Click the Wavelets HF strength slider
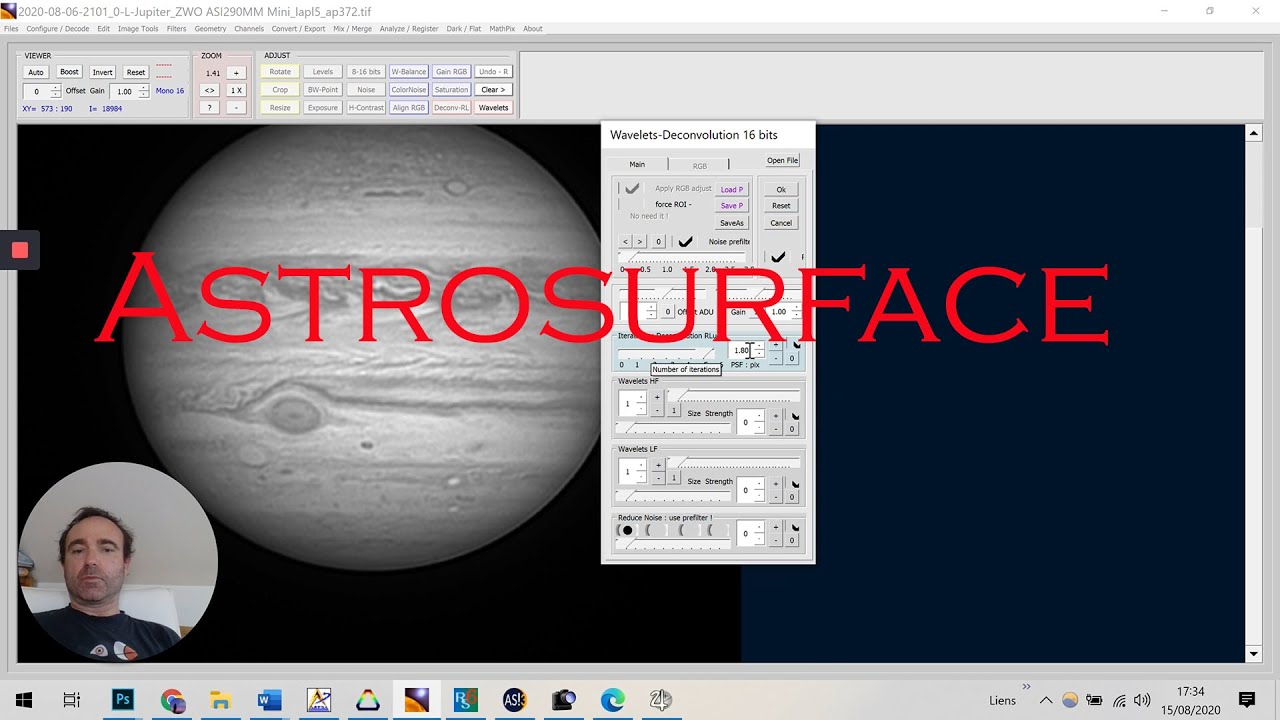 pyautogui.click(x=675, y=429)
